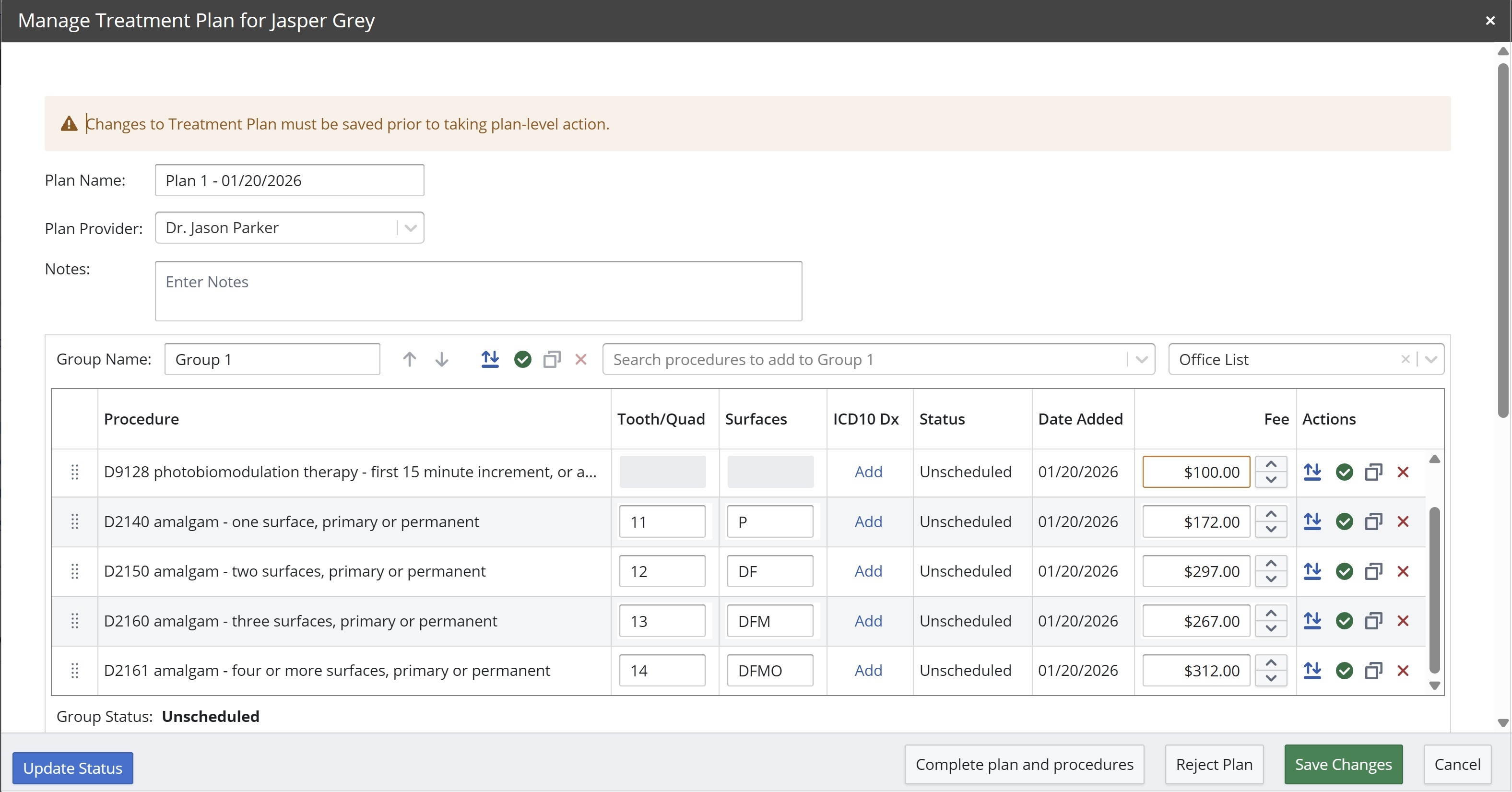Increase the $100.00 fee with up stepper
The image size is (1512, 792).
(1271, 464)
